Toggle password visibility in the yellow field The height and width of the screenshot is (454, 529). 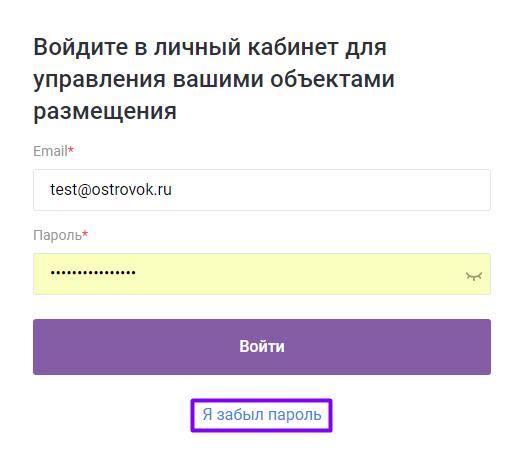pos(474,276)
